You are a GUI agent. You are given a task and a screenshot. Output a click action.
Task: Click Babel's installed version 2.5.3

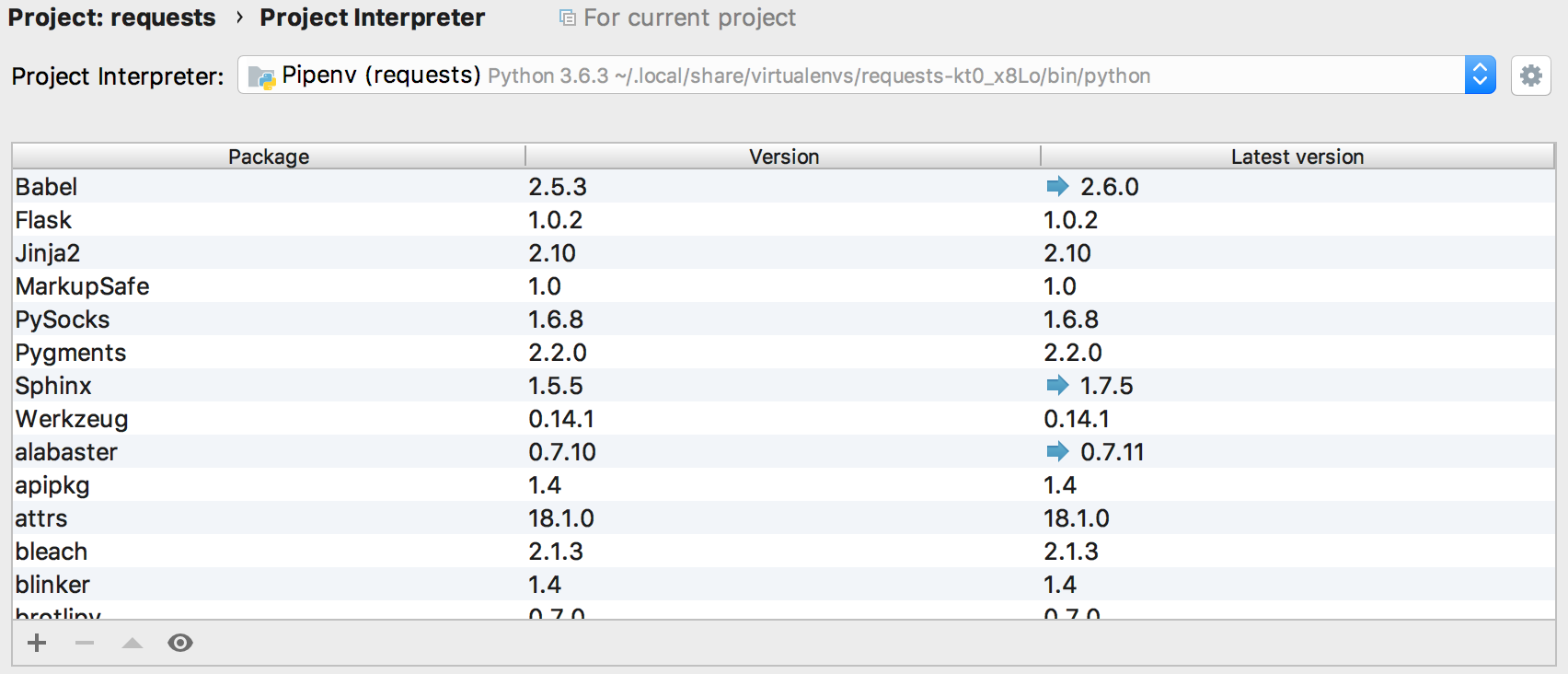[x=558, y=186]
